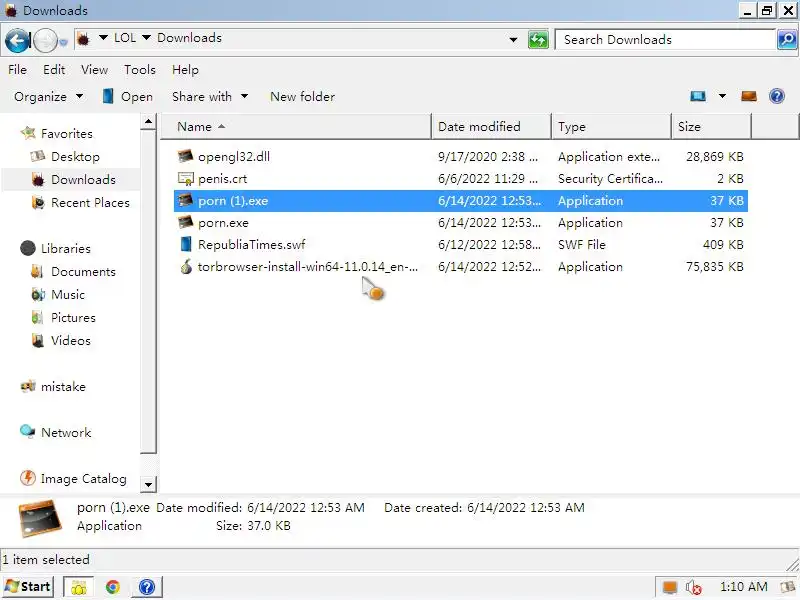Open Help taskbar icon

pos(147,587)
